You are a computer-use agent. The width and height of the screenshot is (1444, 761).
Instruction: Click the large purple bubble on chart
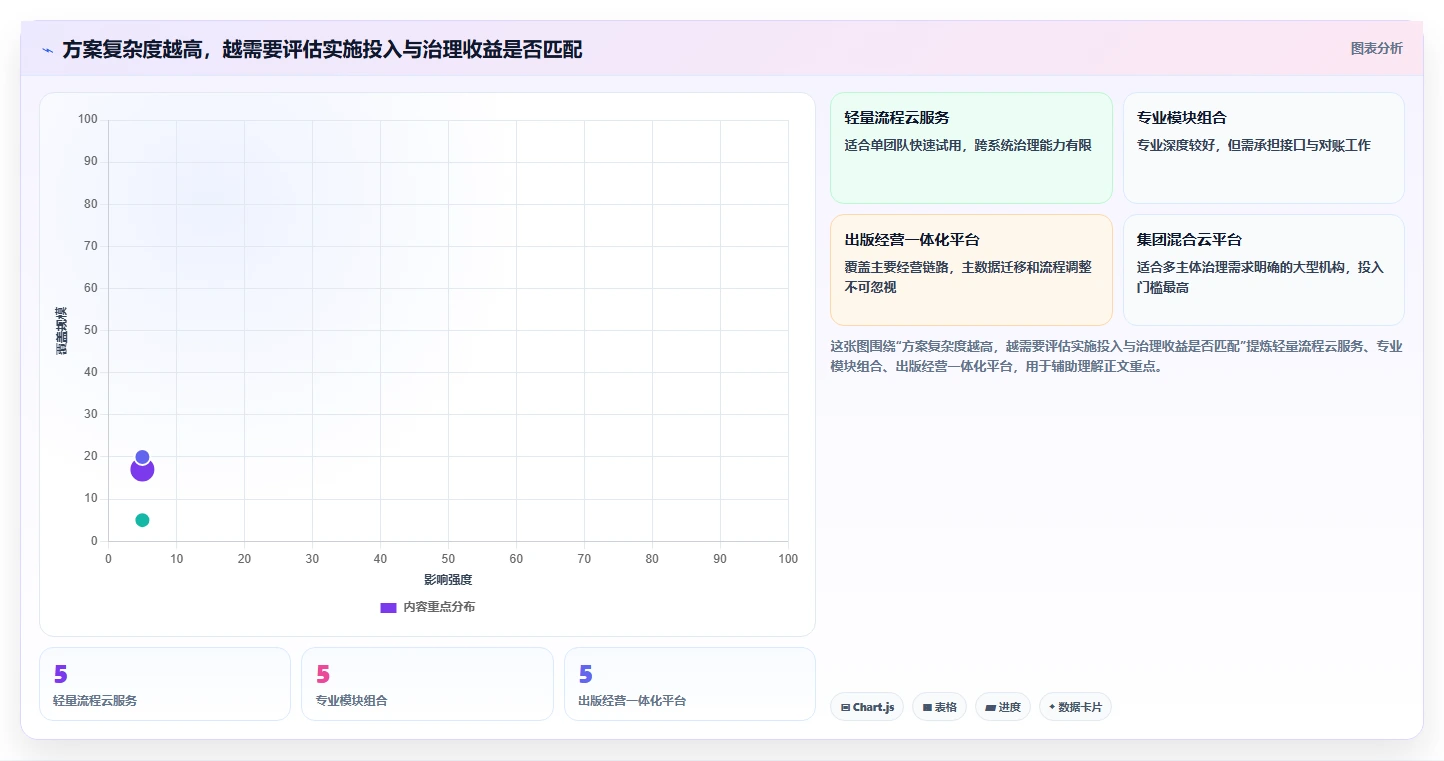coord(142,470)
